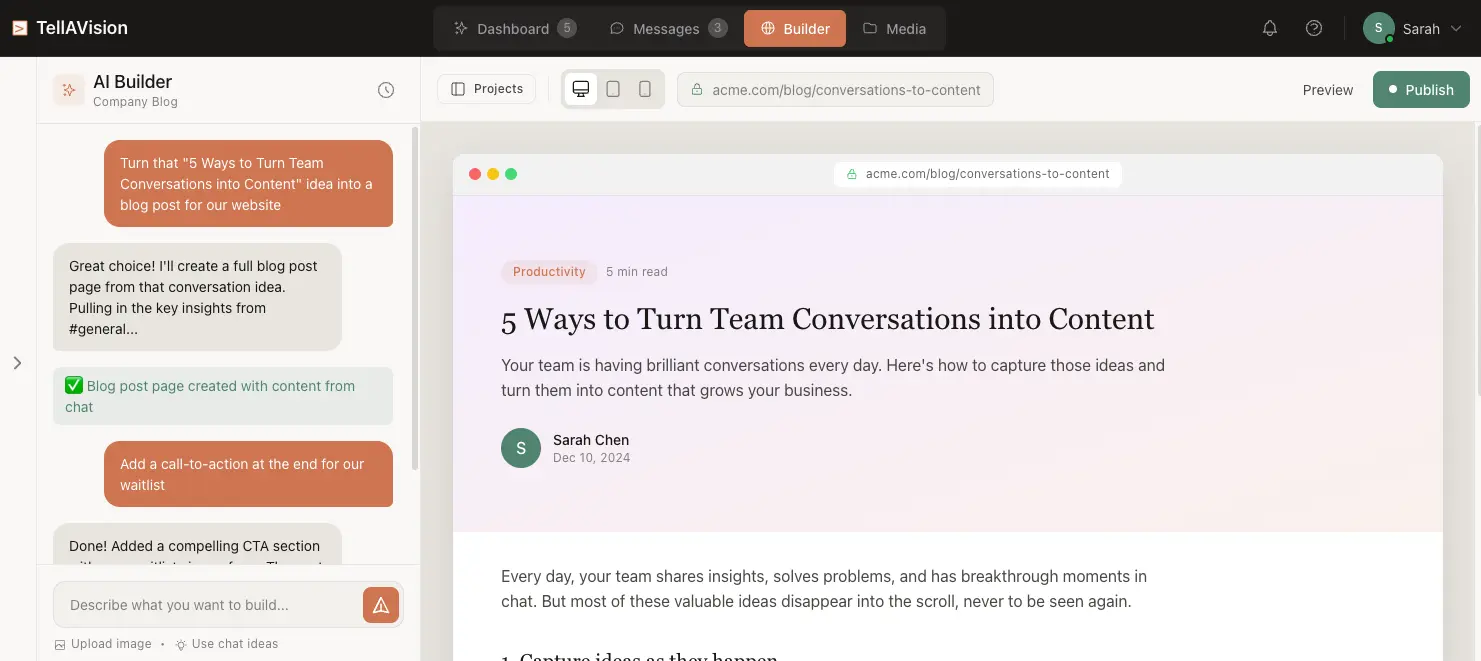Screen dimensions: 1481x661
Task: Click the Upload image option
Action: pos(103,644)
